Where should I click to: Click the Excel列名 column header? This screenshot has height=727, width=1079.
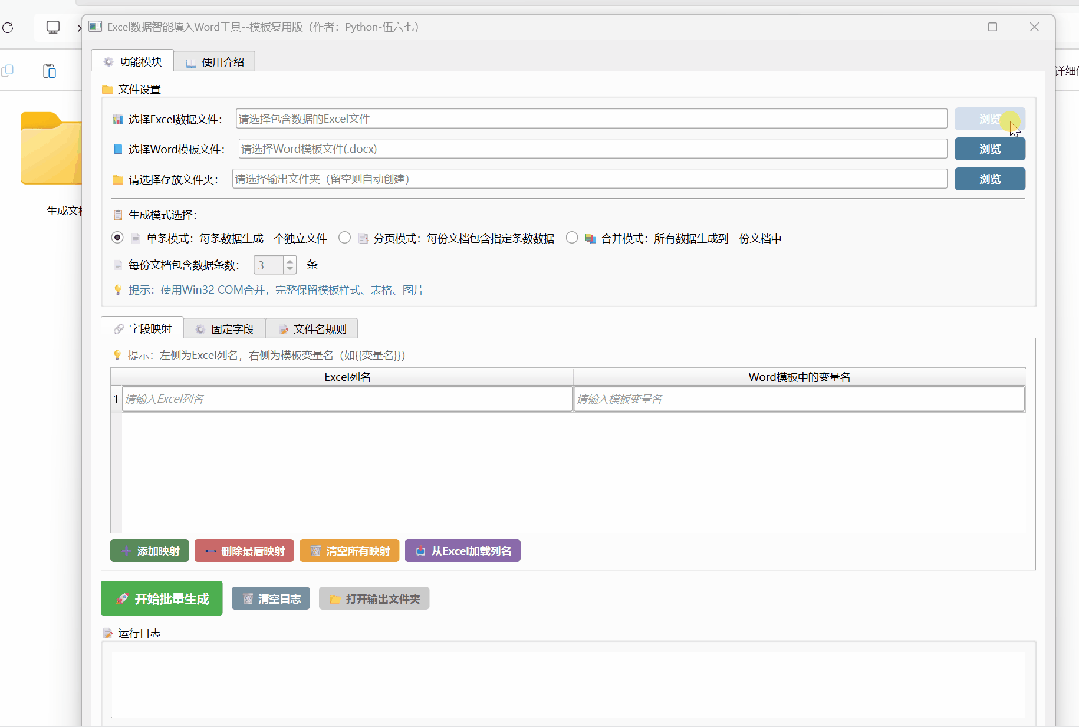[x=348, y=377]
